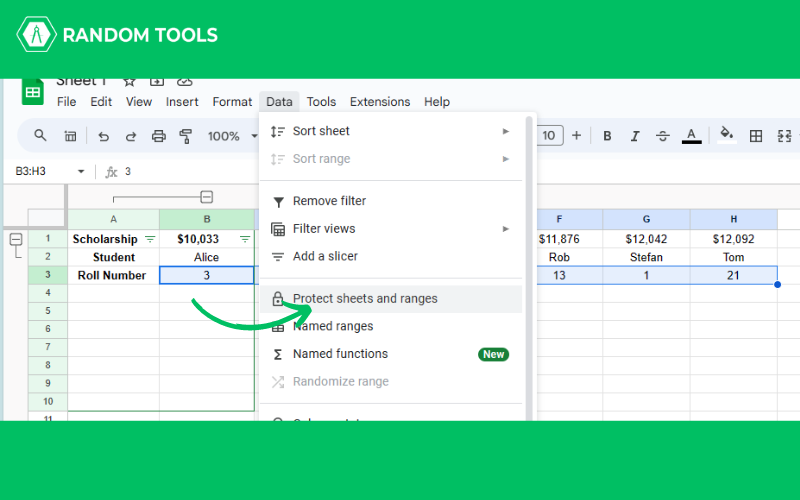
Task: Select column H header
Action: tap(734, 219)
